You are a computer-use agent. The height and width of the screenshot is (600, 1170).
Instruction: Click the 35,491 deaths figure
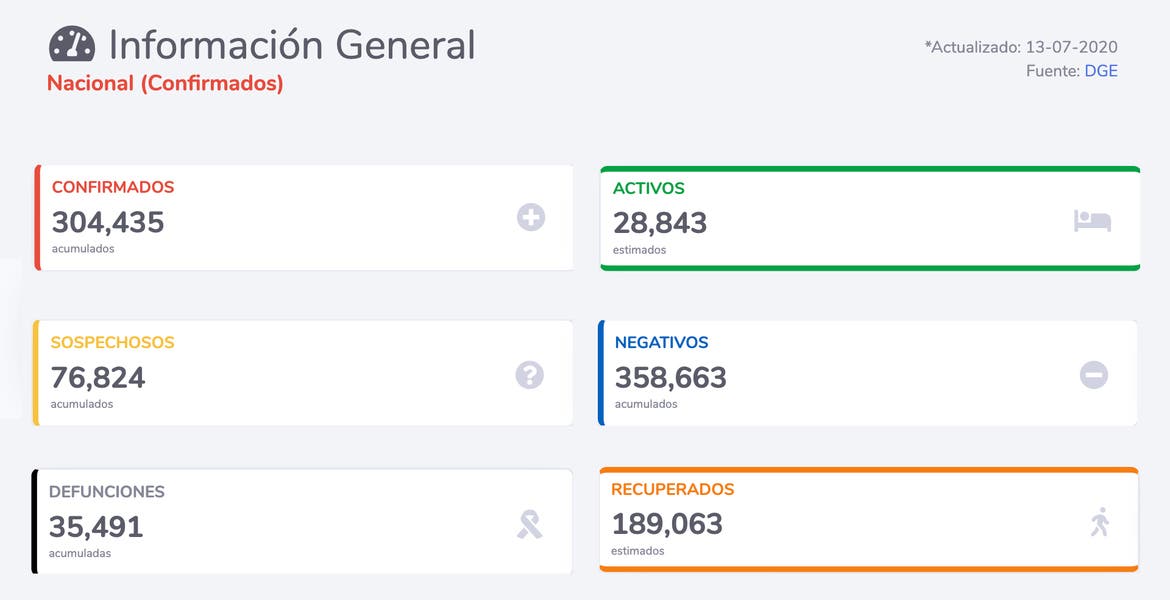(96, 526)
